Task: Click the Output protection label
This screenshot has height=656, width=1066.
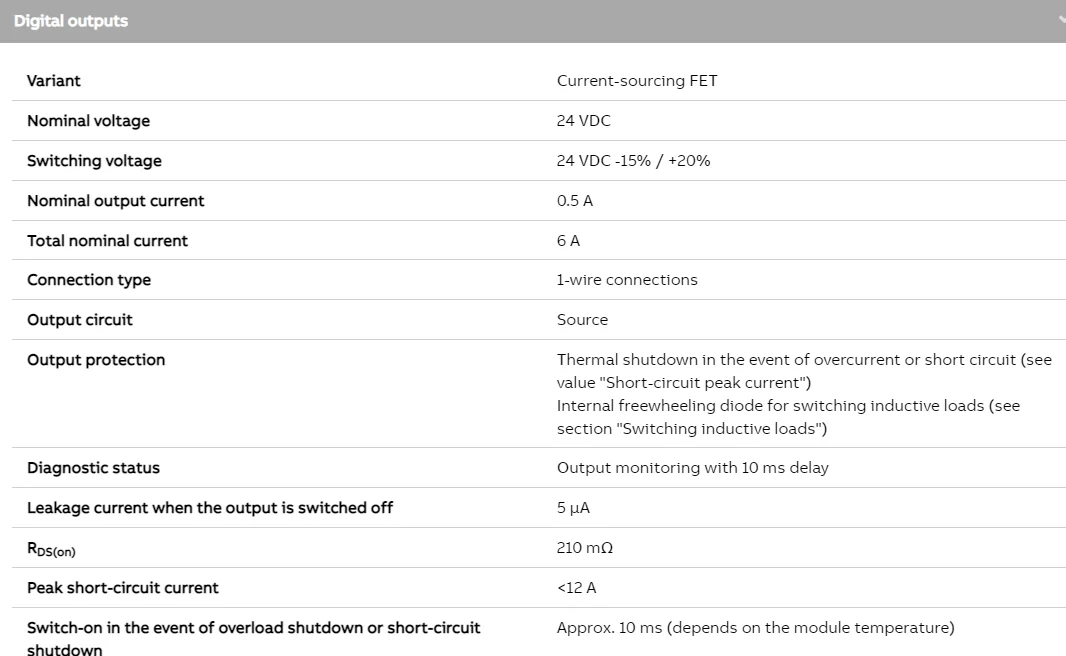Action: click(x=96, y=360)
